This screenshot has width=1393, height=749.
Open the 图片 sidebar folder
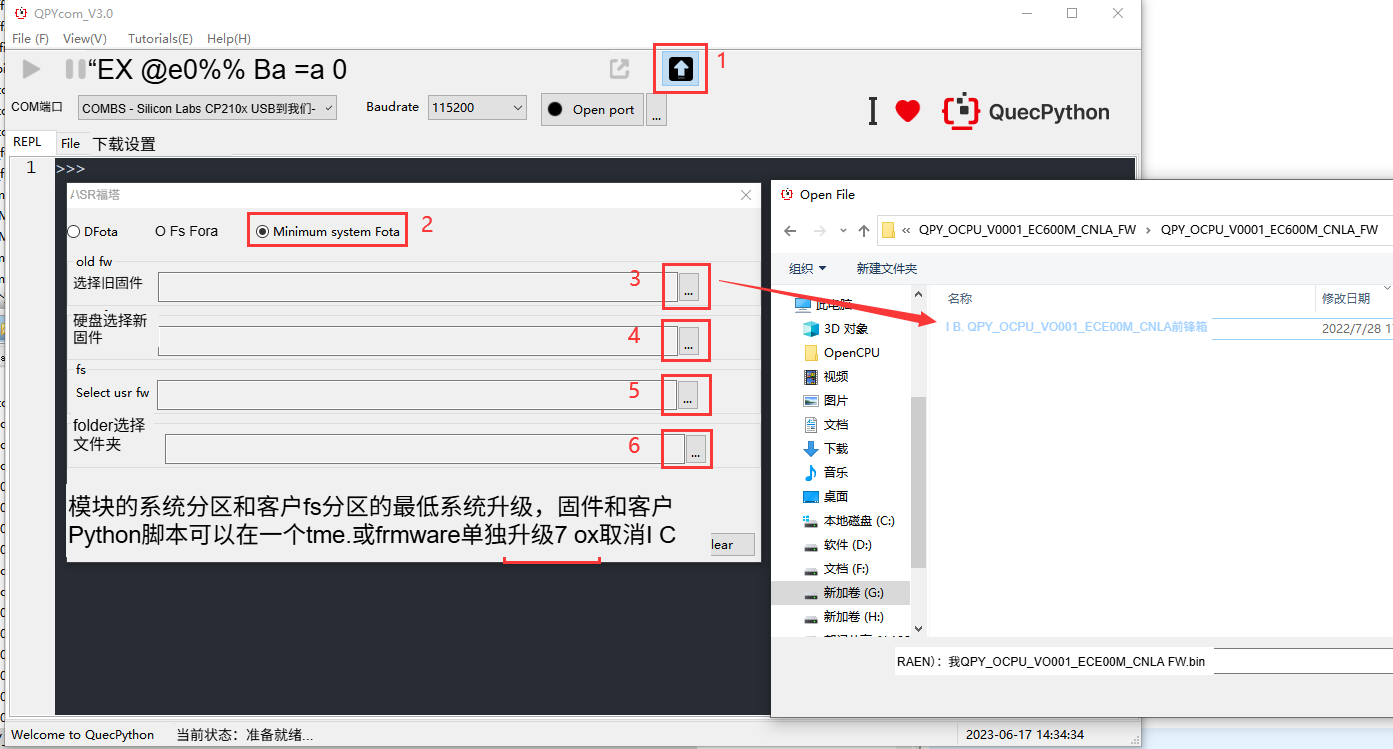tap(826, 401)
